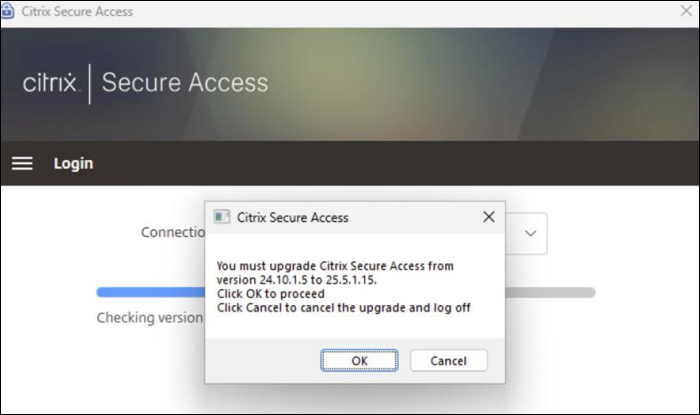This screenshot has width=700, height=415.
Task: Expand the Connection dropdown chevron
Action: pyautogui.click(x=531, y=233)
